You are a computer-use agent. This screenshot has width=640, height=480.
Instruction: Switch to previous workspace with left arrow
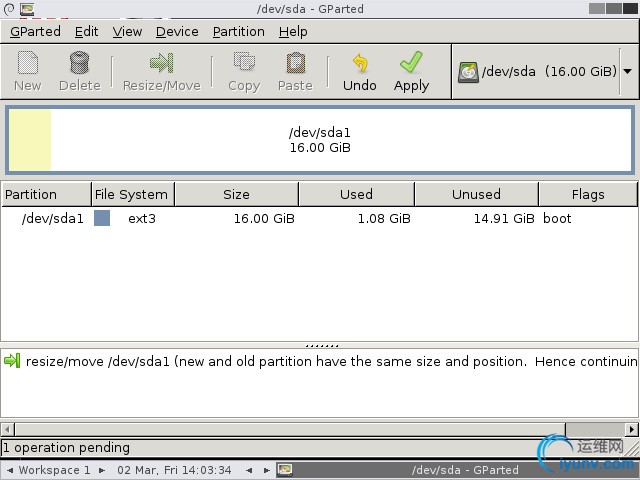click(10, 470)
